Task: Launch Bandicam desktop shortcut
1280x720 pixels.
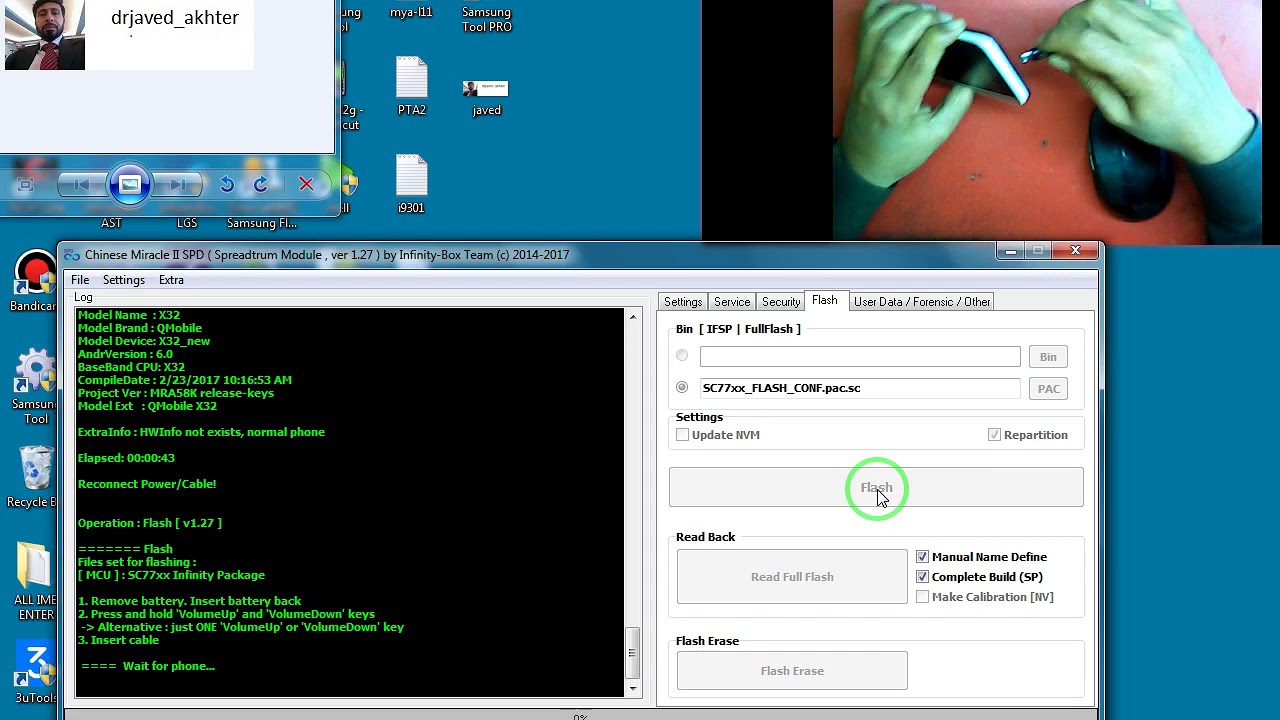Action: click(35, 282)
